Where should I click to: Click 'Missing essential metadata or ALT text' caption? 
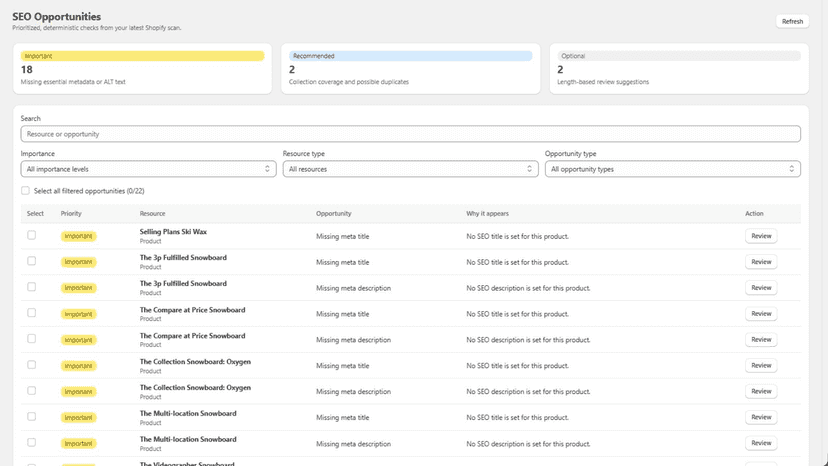pyautogui.click(x=73, y=82)
